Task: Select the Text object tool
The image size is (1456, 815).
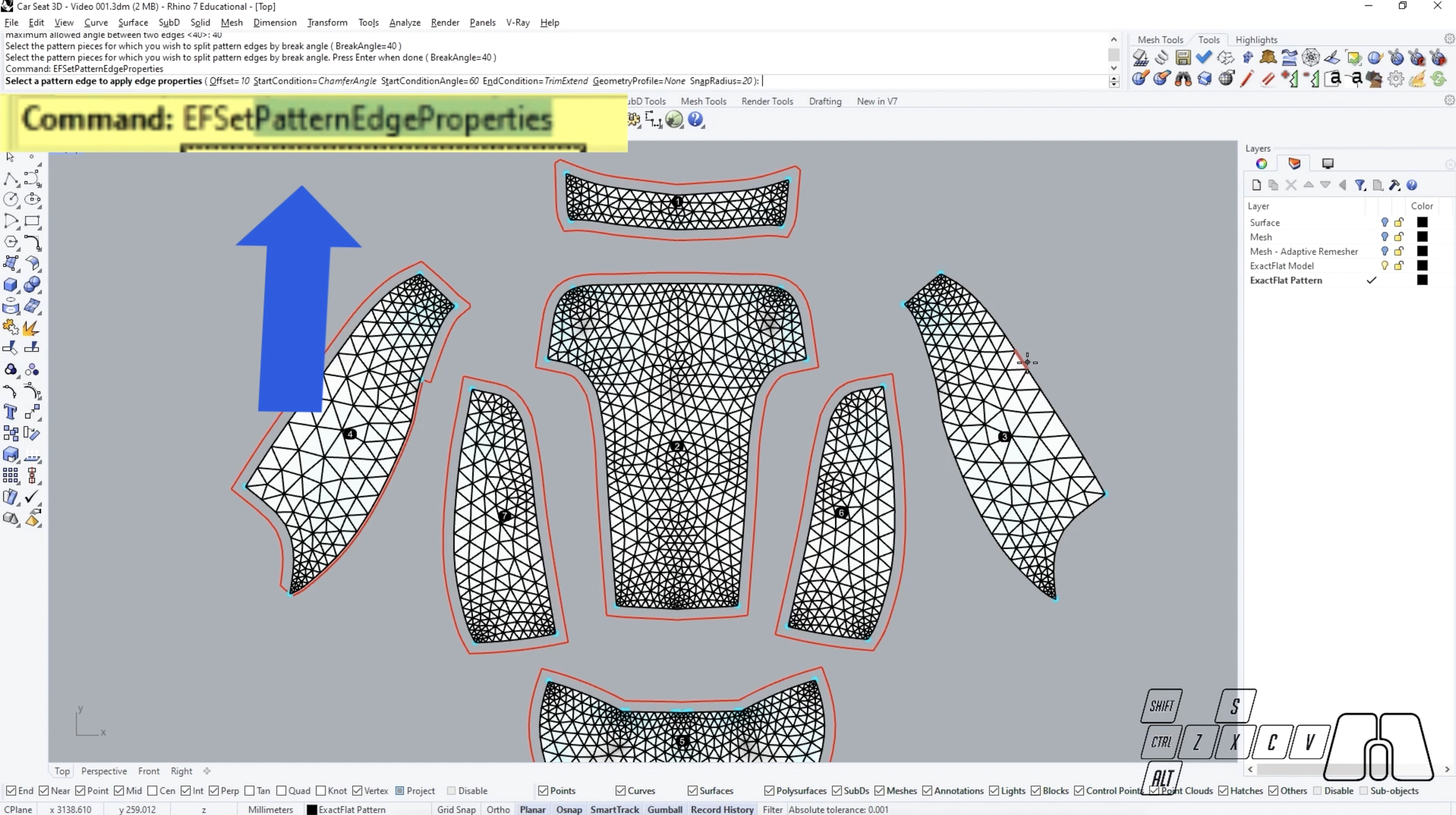Action: point(10,412)
